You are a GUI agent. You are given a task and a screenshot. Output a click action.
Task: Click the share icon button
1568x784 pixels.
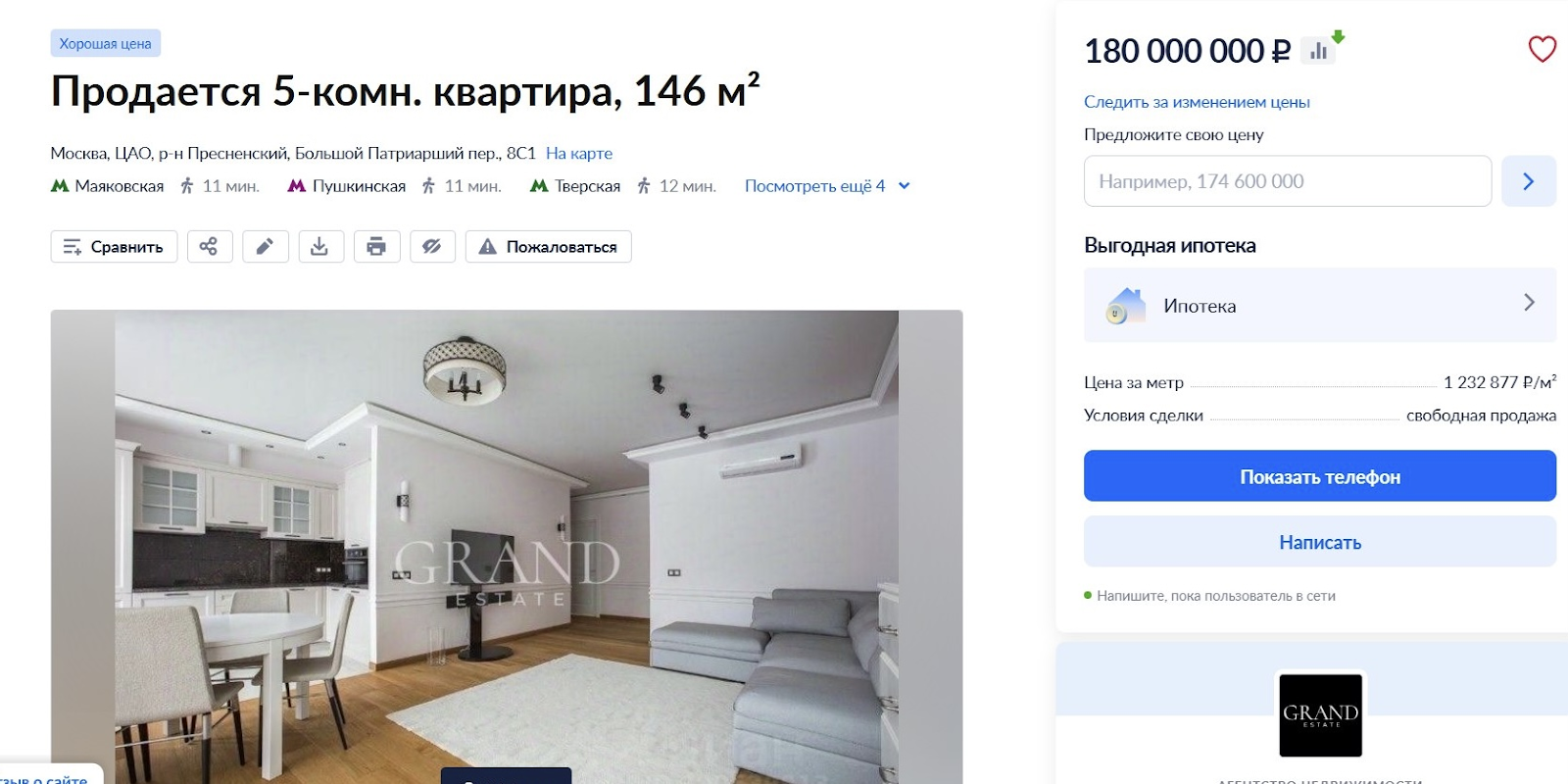point(209,247)
